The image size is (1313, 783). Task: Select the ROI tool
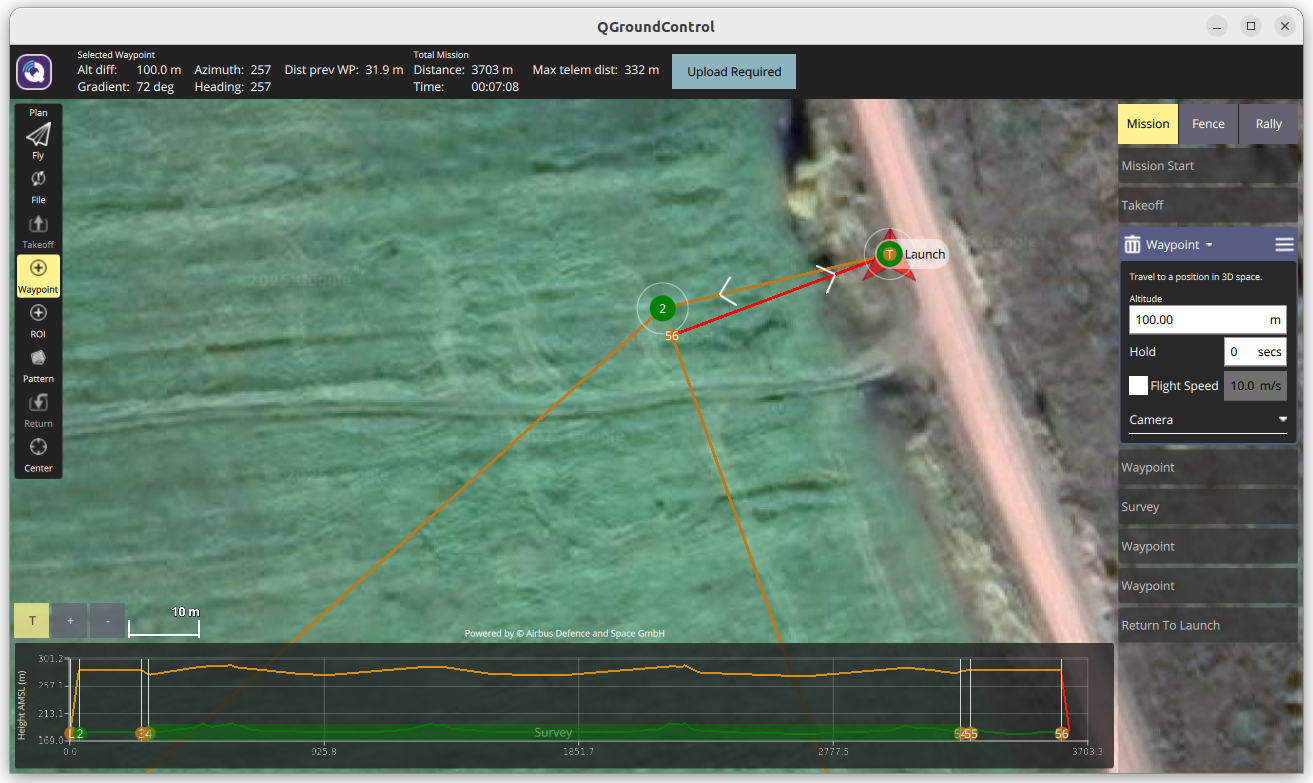click(38, 320)
